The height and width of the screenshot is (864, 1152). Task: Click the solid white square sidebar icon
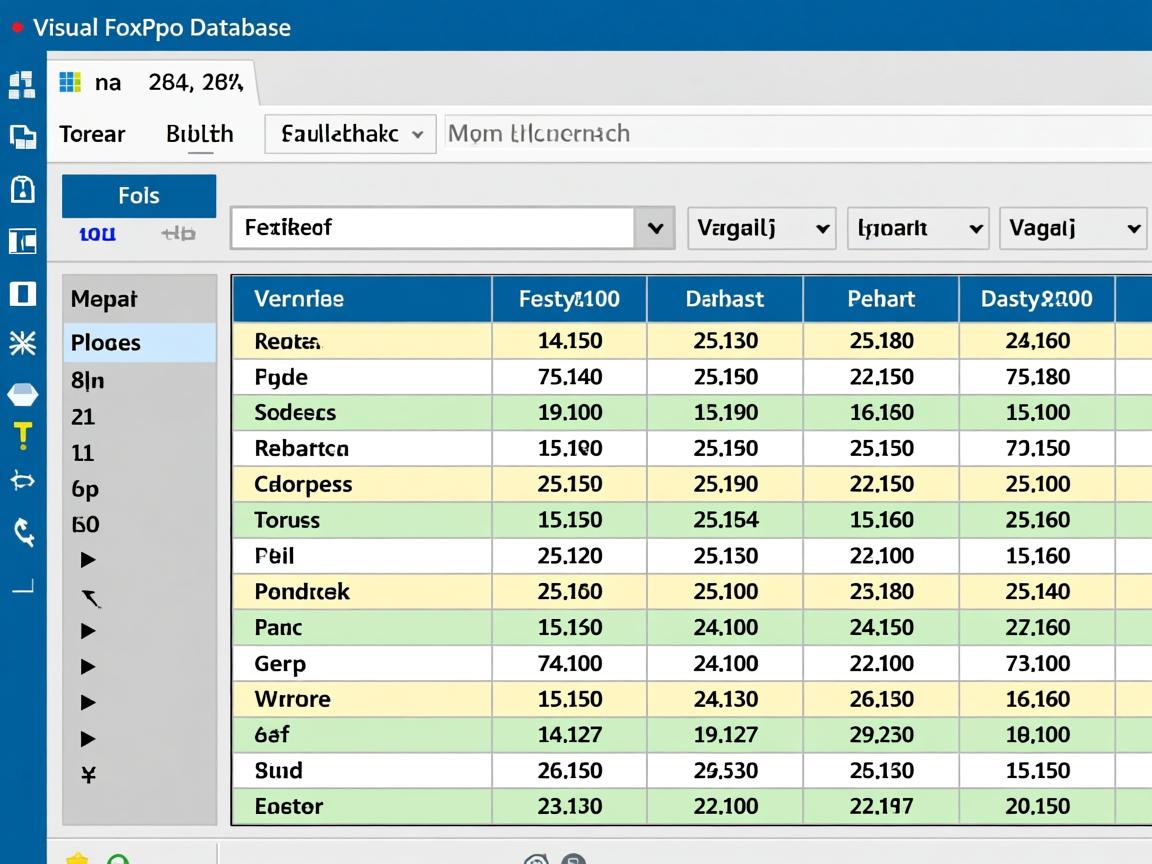pos(22,293)
